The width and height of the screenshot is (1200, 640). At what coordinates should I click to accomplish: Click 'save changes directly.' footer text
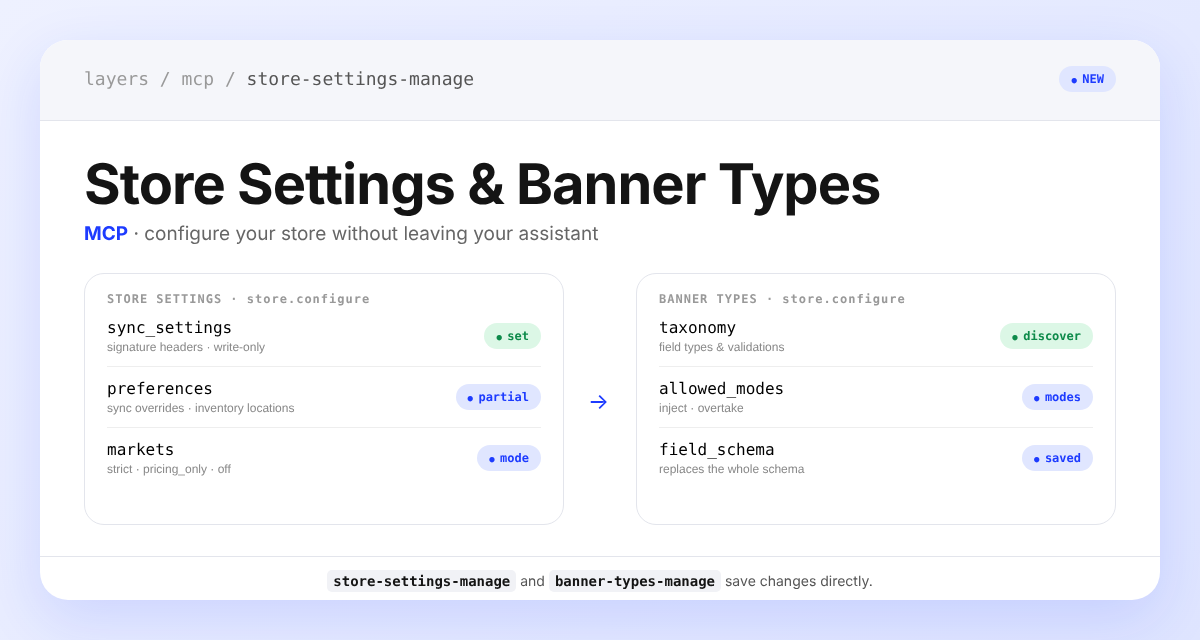(799, 581)
